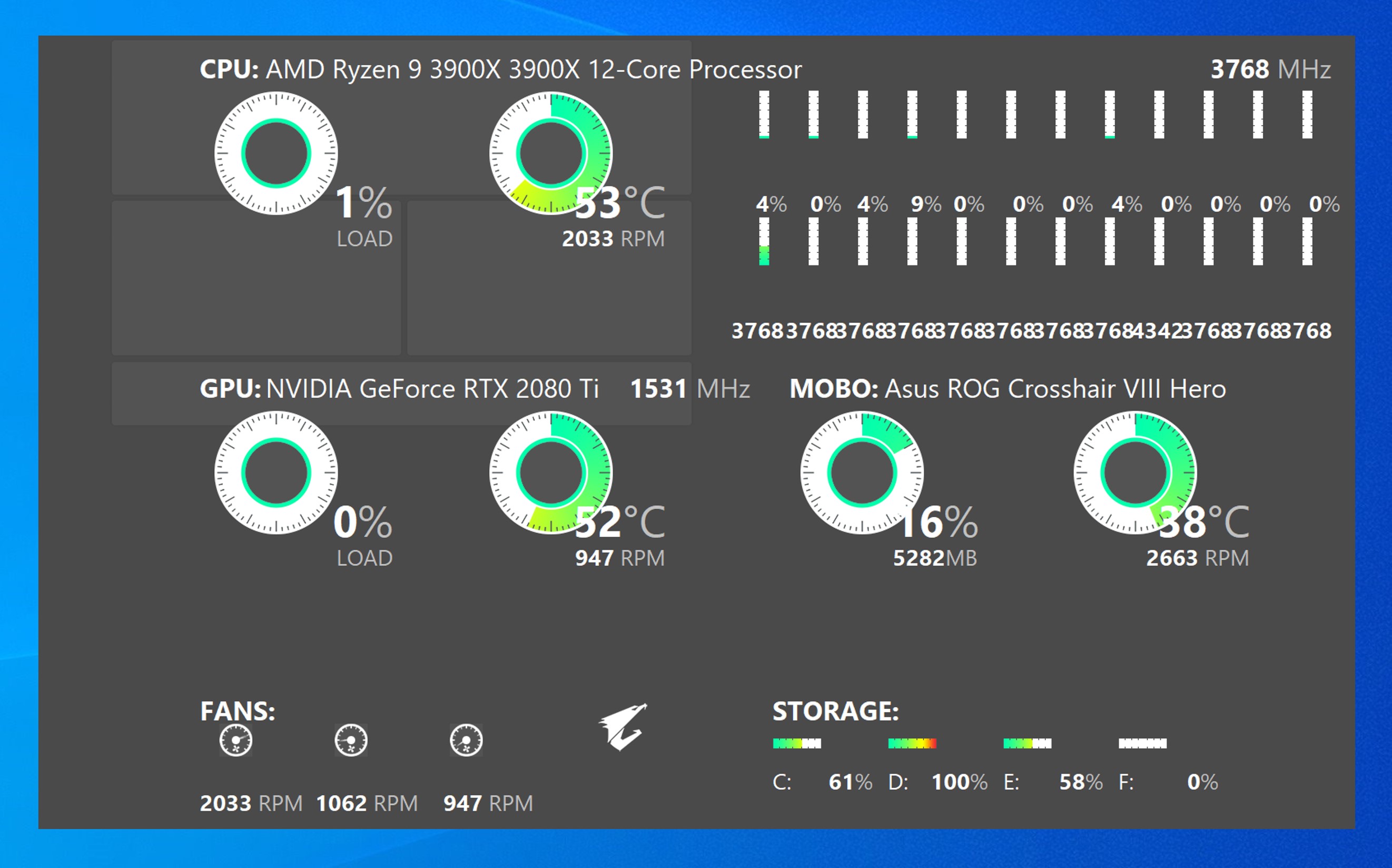The width and height of the screenshot is (1392, 868).
Task: Click the 3768 MHz CPU clock readout
Action: pyautogui.click(x=1270, y=70)
